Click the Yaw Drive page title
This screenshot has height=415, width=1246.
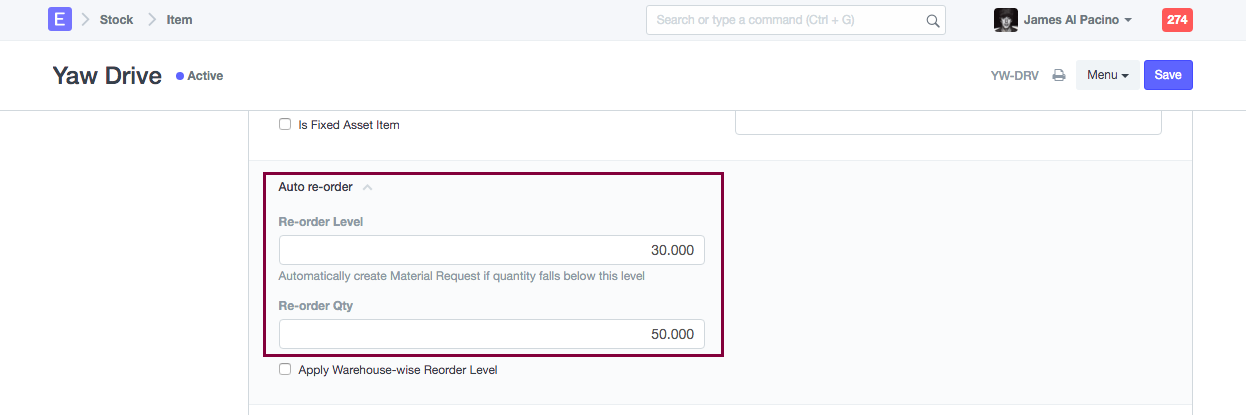coord(107,76)
